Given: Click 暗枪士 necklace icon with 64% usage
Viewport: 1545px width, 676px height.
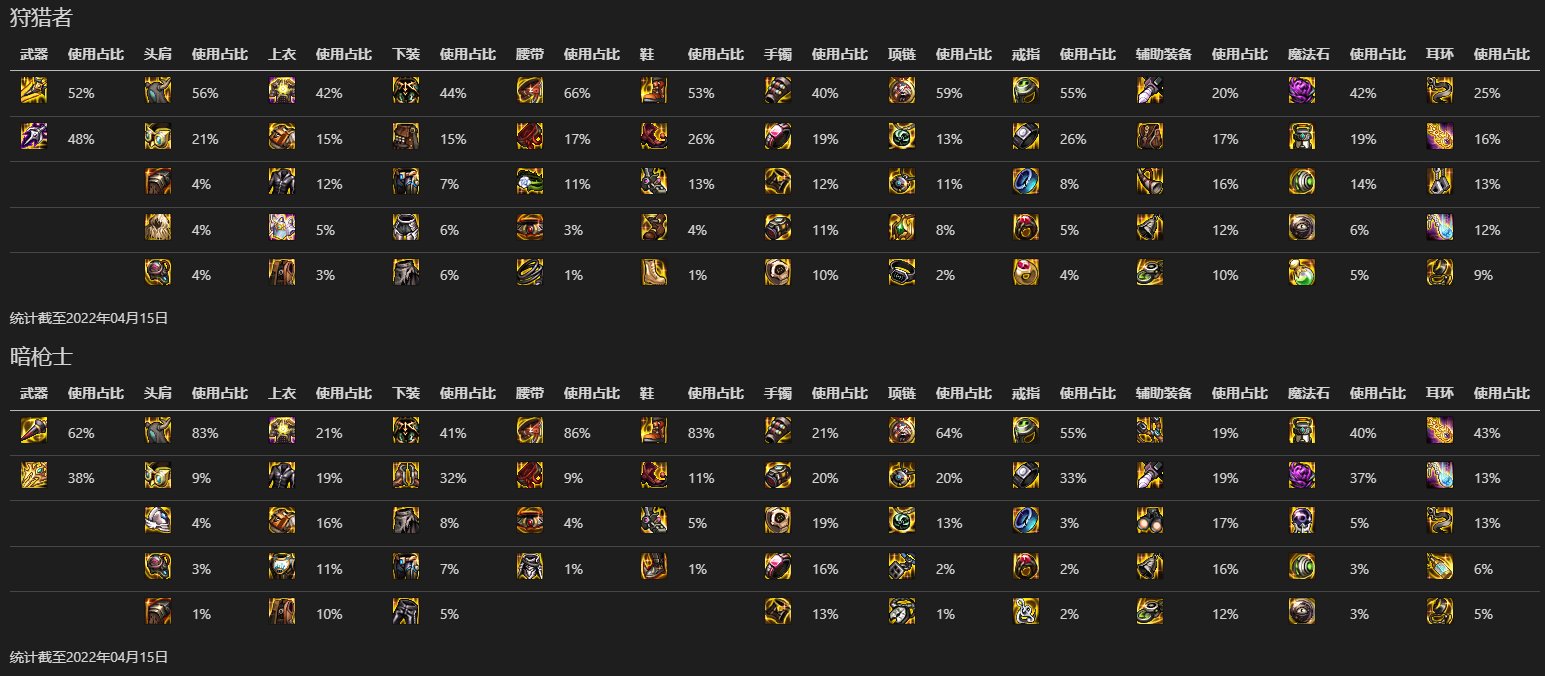Looking at the screenshot, I should pos(902,431).
